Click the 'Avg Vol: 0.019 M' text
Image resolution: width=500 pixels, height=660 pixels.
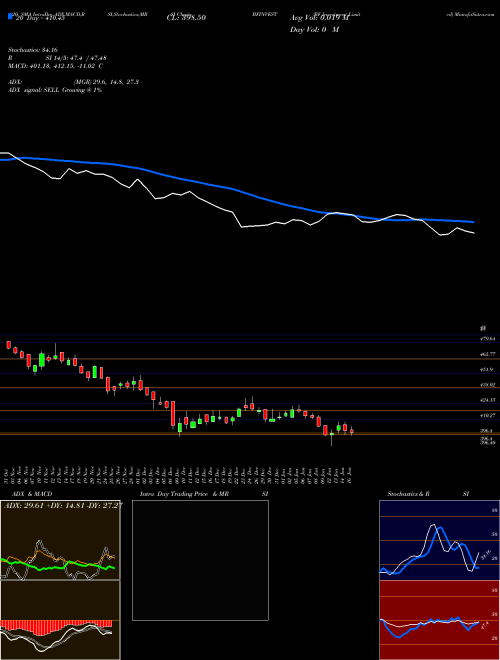click(x=319, y=18)
